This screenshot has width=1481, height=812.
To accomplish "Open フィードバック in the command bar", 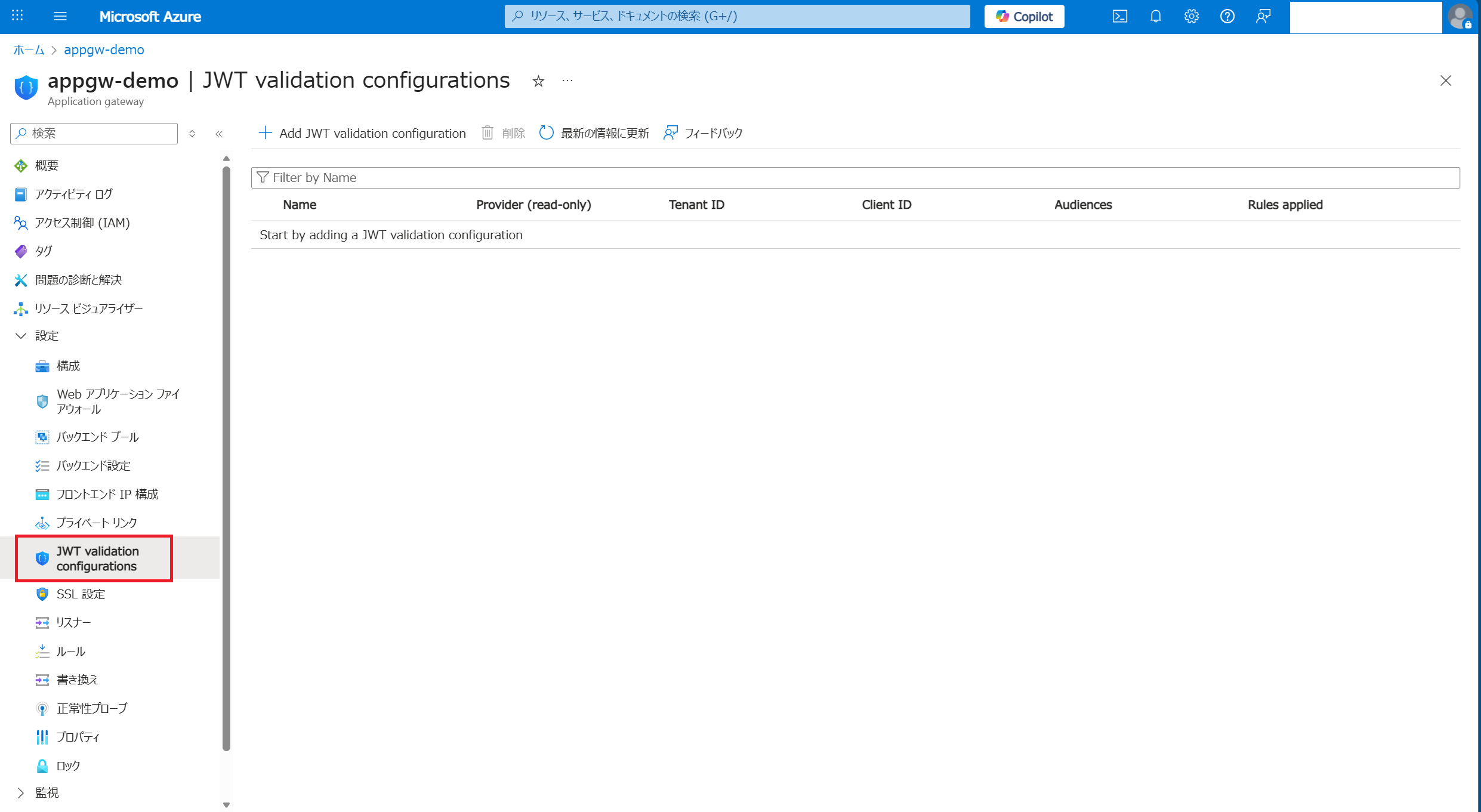I will pos(703,133).
